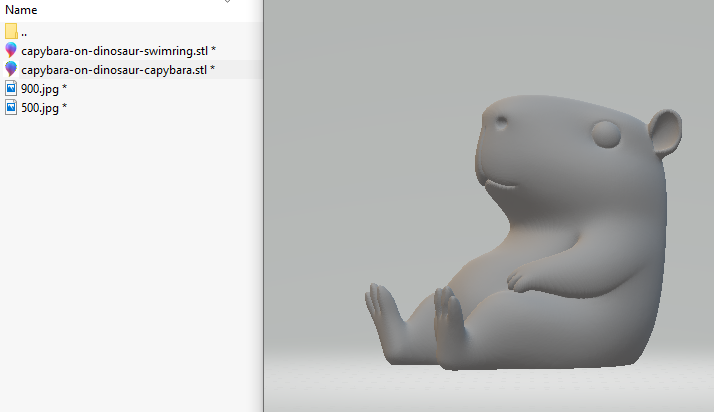Click the capybara model's eye in preview
Image resolution: width=714 pixels, height=412 pixels.
coord(605,133)
